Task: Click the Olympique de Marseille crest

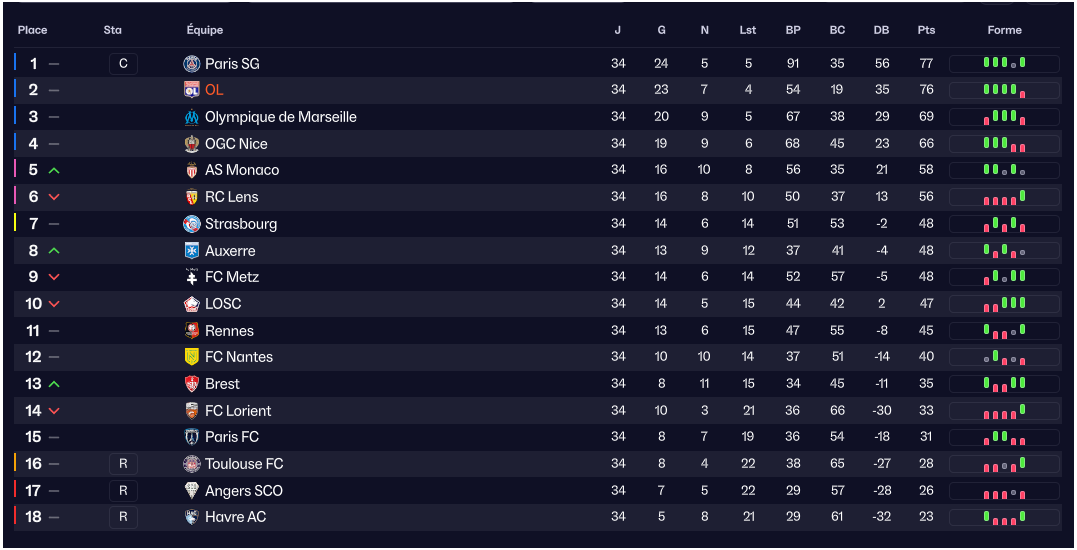Action: coord(192,117)
